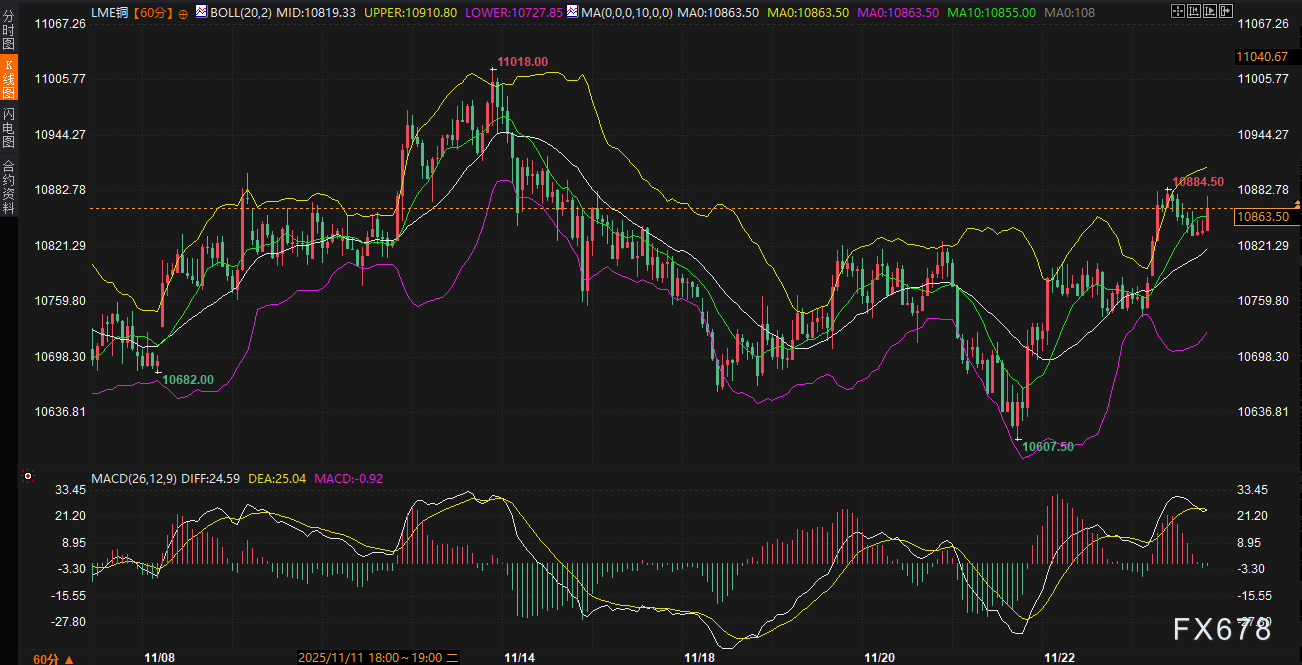Click the red sun marker left of MACD
This screenshot has width=1302, height=665.
[x=28, y=477]
